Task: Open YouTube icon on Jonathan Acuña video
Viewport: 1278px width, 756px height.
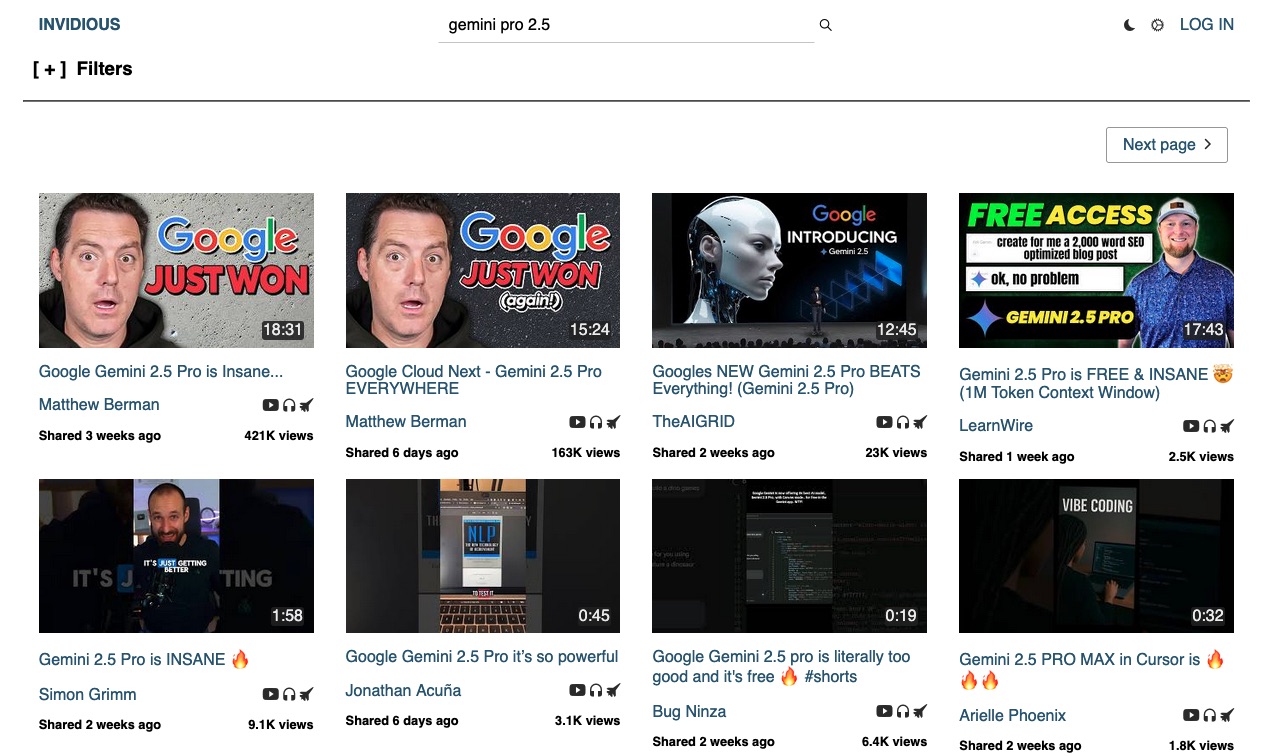Action: click(577, 690)
